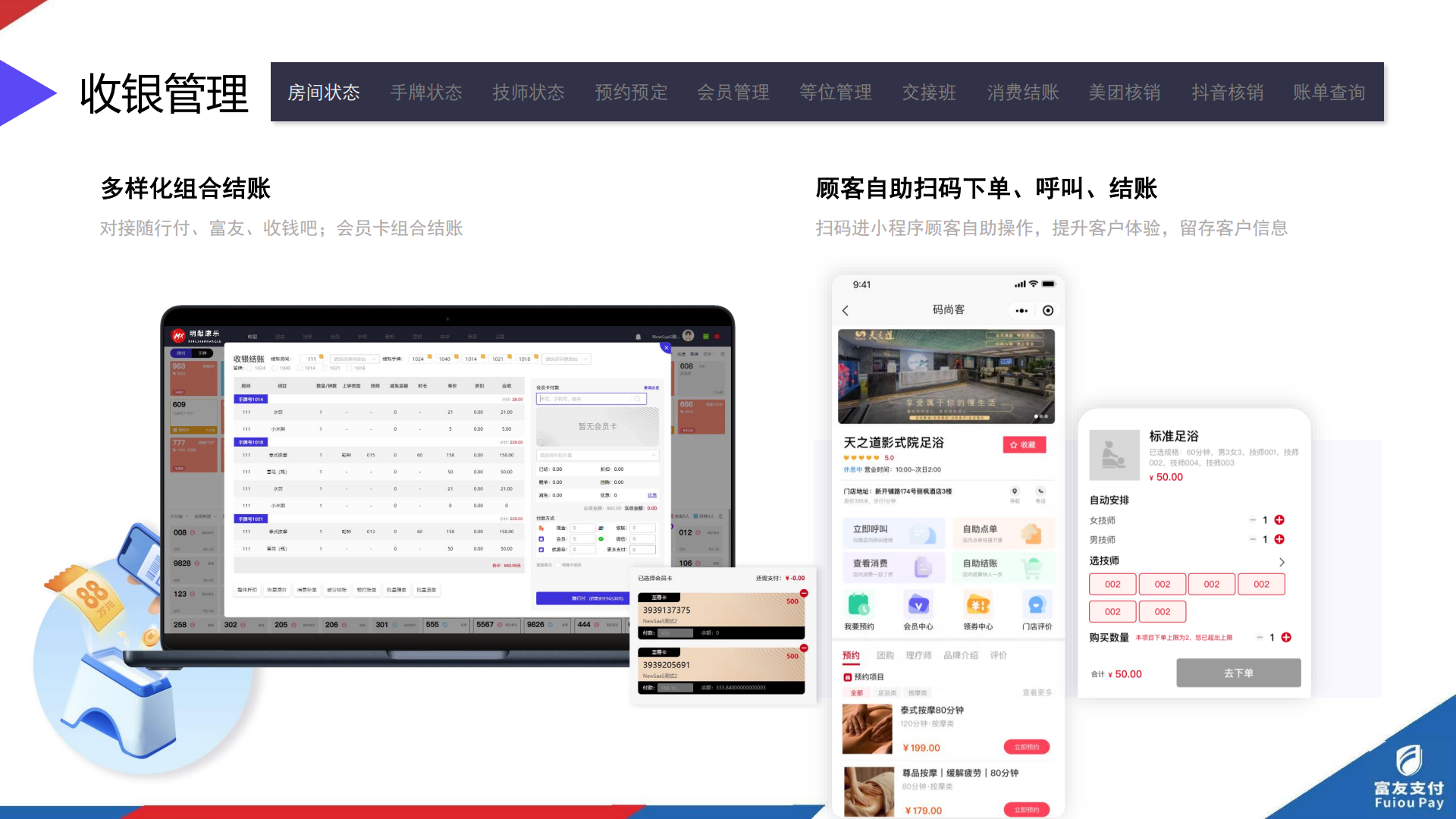The width and height of the screenshot is (1456, 819).
Task: Switch to the 手牌状态 tab
Action: (426, 93)
